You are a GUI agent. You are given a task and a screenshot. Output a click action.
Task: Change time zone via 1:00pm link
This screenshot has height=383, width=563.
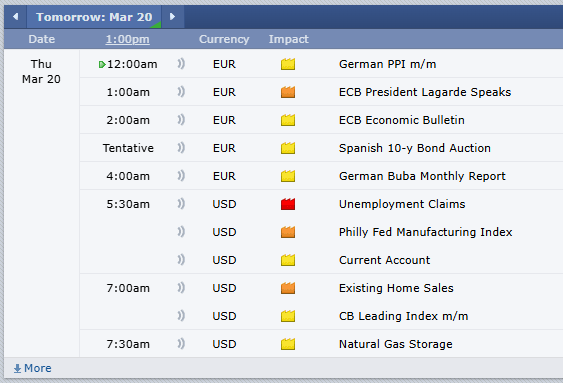pyautogui.click(x=127, y=39)
